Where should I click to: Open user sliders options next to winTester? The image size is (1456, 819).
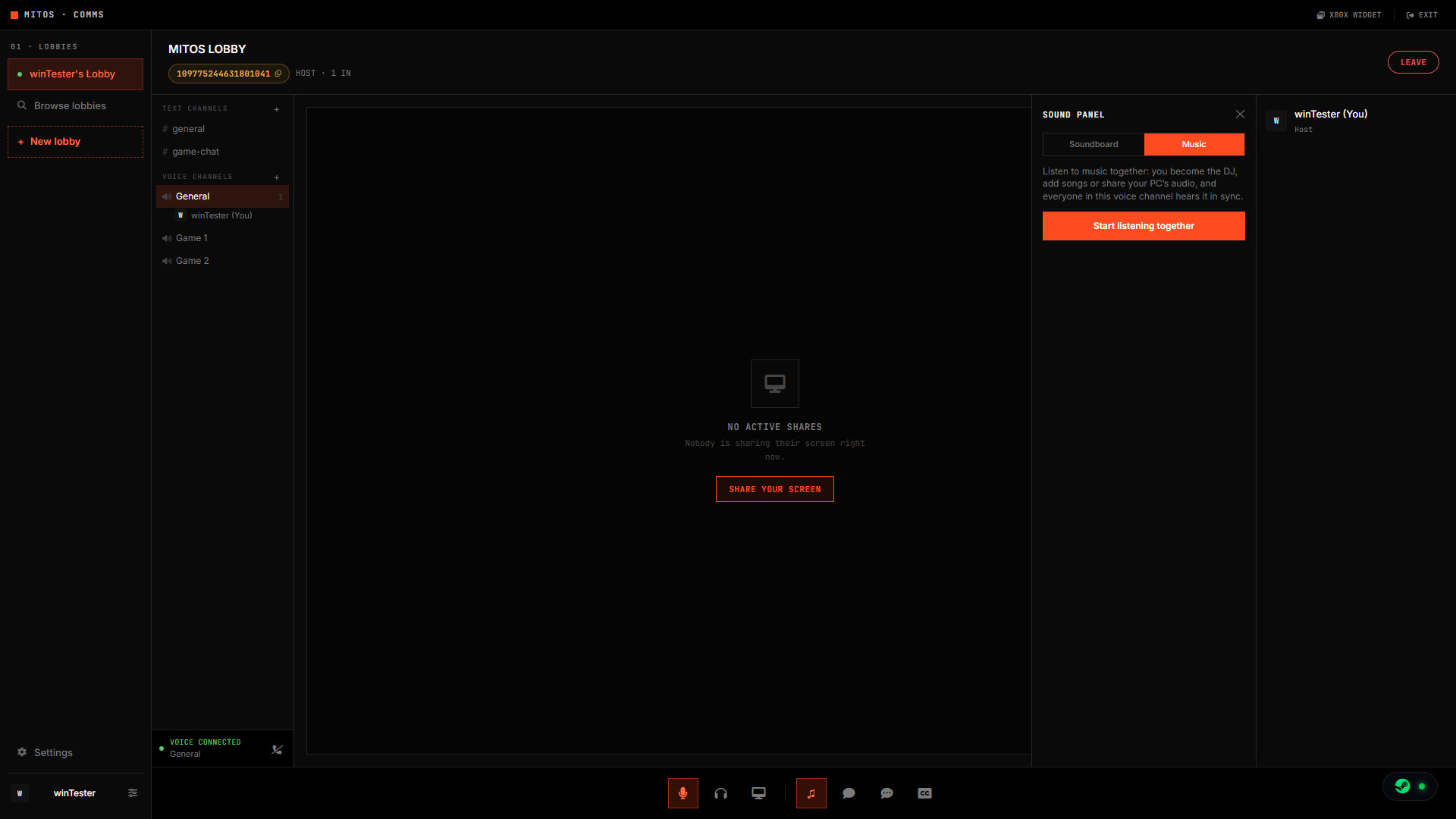pyautogui.click(x=133, y=793)
